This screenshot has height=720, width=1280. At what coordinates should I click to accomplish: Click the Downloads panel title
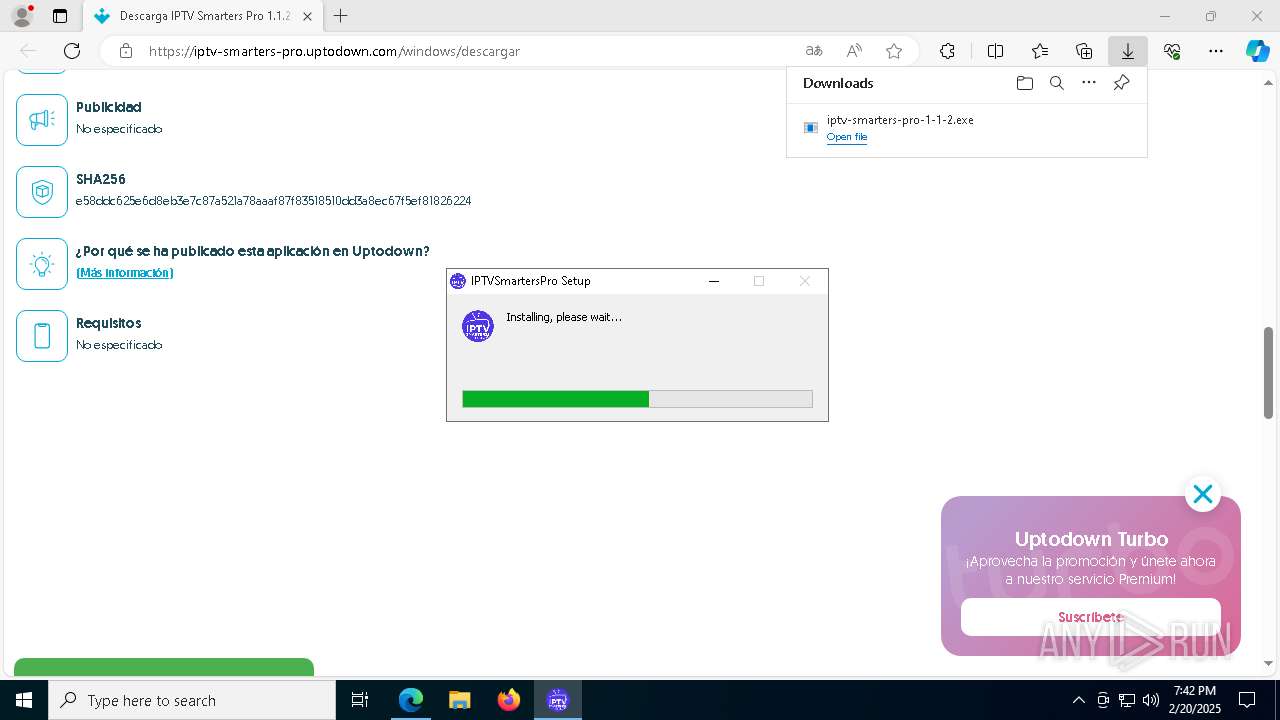[838, 83]
